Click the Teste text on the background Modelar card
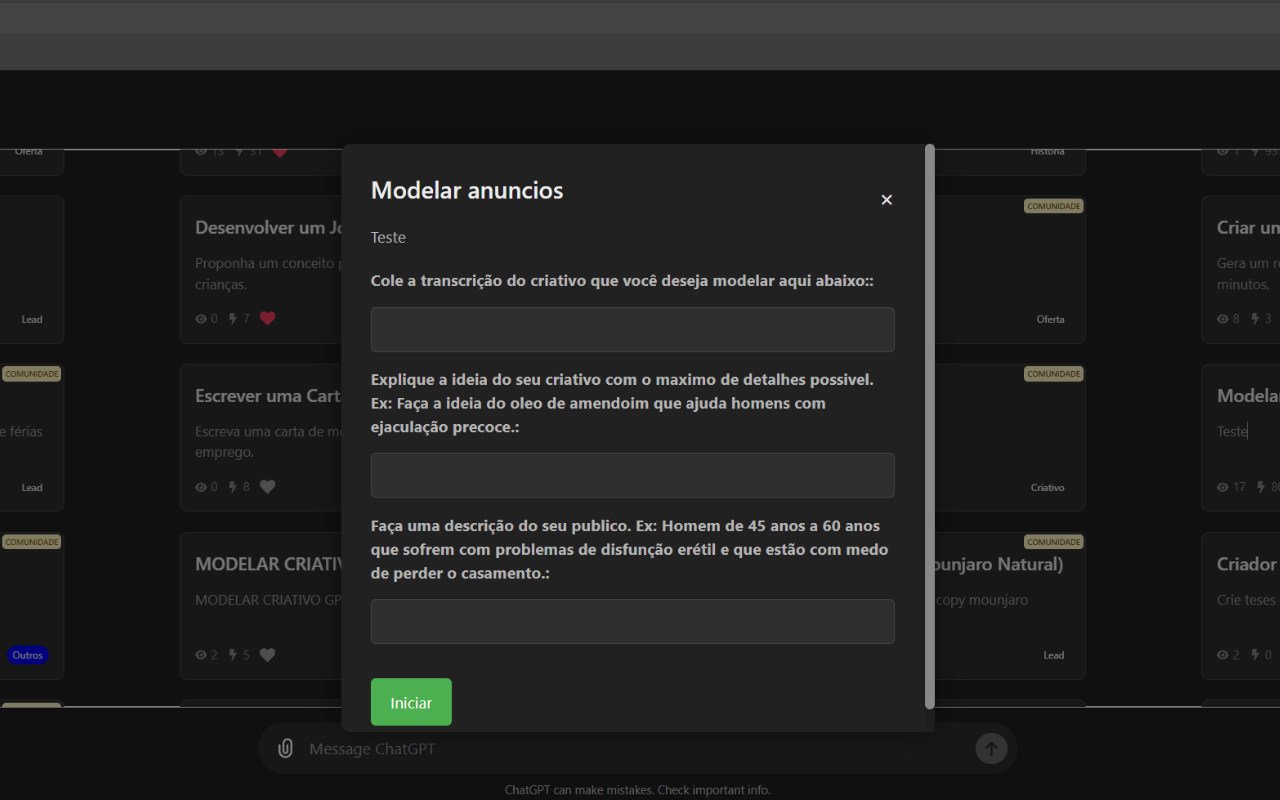Screen dimensions: 1280x800 click(x=1232, y=431)
